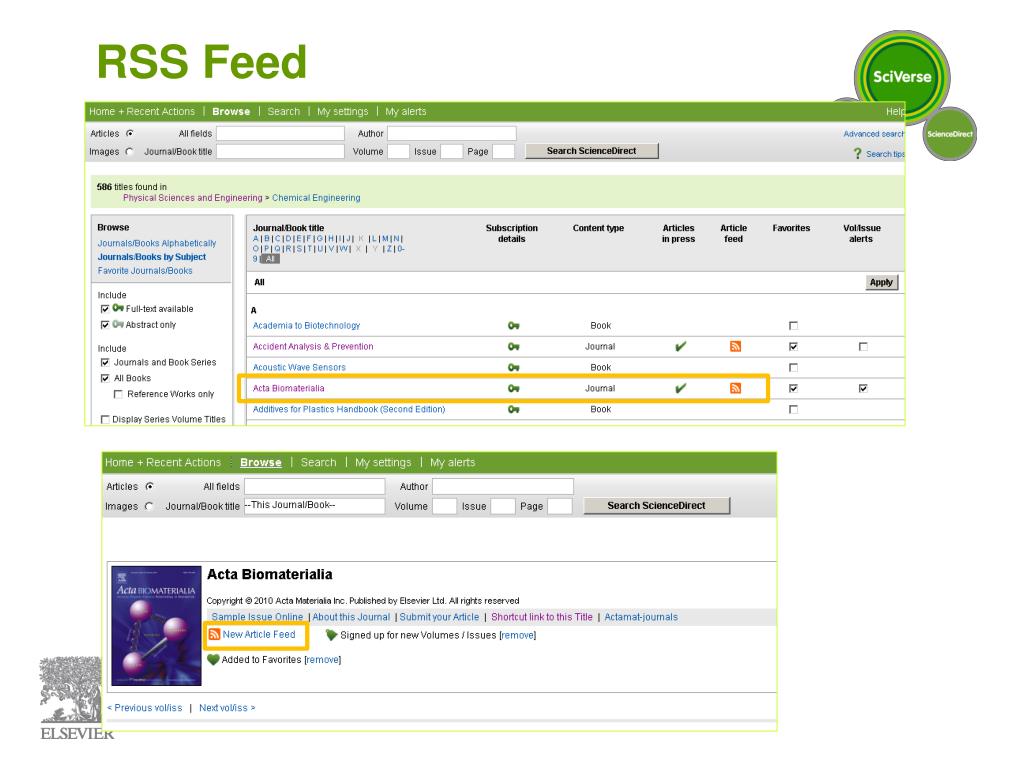Image resolution: width=1024 pixels, height=768 pixels.
Task: Click subscription key icon for Additives for Plastics Handbook
Action: click(513, 409)
